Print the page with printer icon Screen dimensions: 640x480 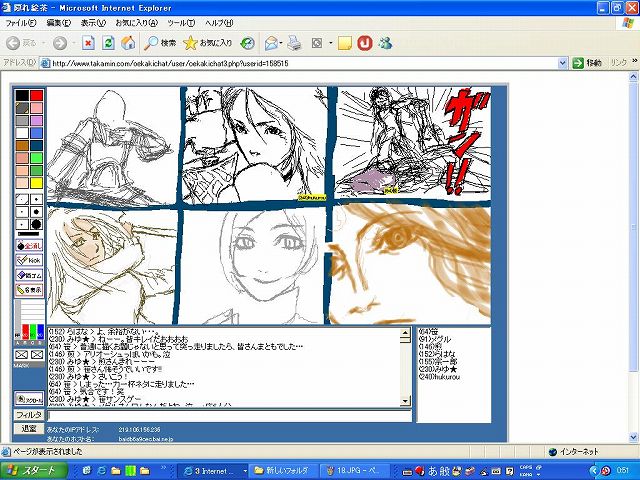pos(294,43)
